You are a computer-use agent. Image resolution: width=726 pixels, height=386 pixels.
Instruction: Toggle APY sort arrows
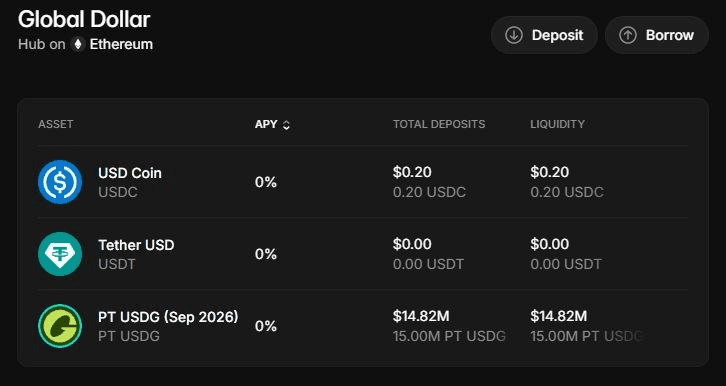pos(286,125)
